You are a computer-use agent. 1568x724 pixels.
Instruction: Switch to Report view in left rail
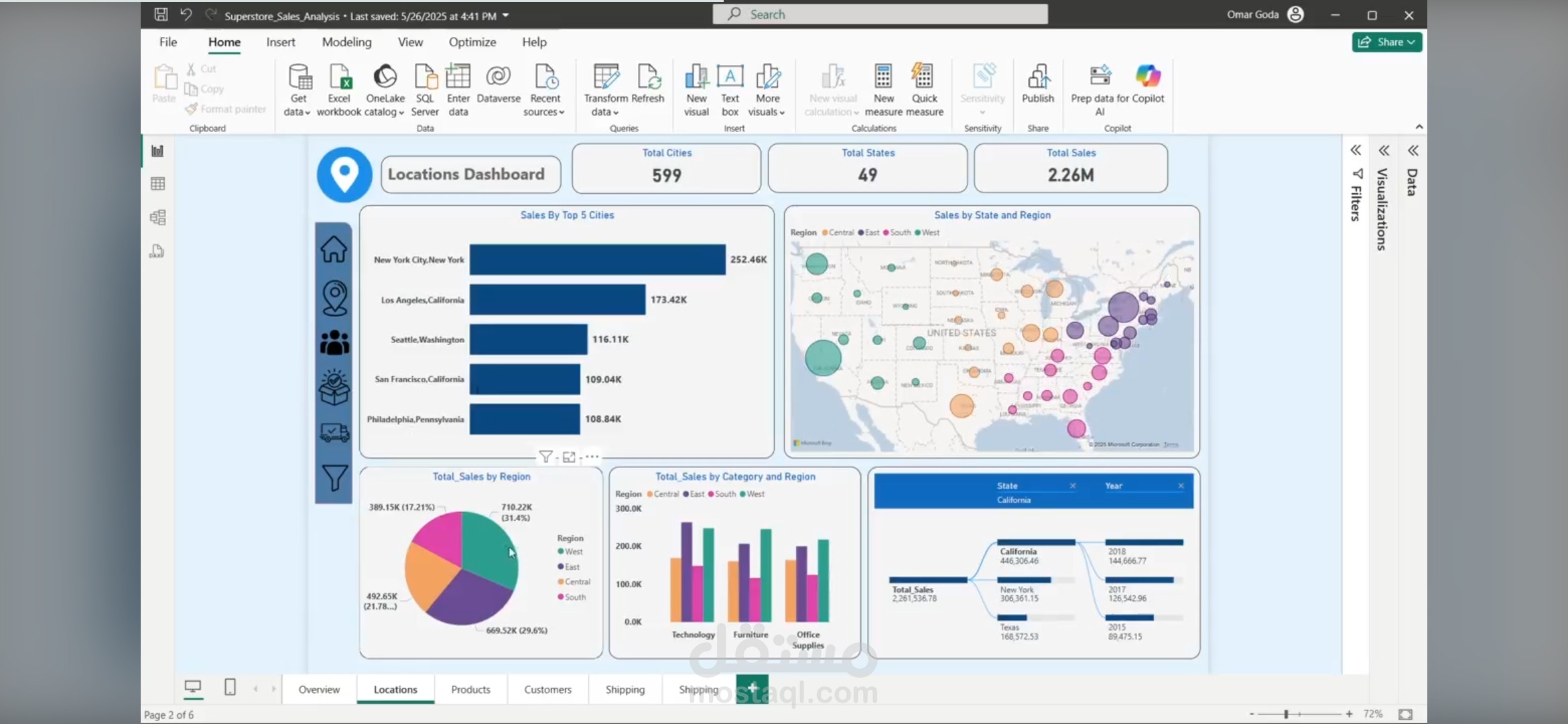[x=157, y=151]
